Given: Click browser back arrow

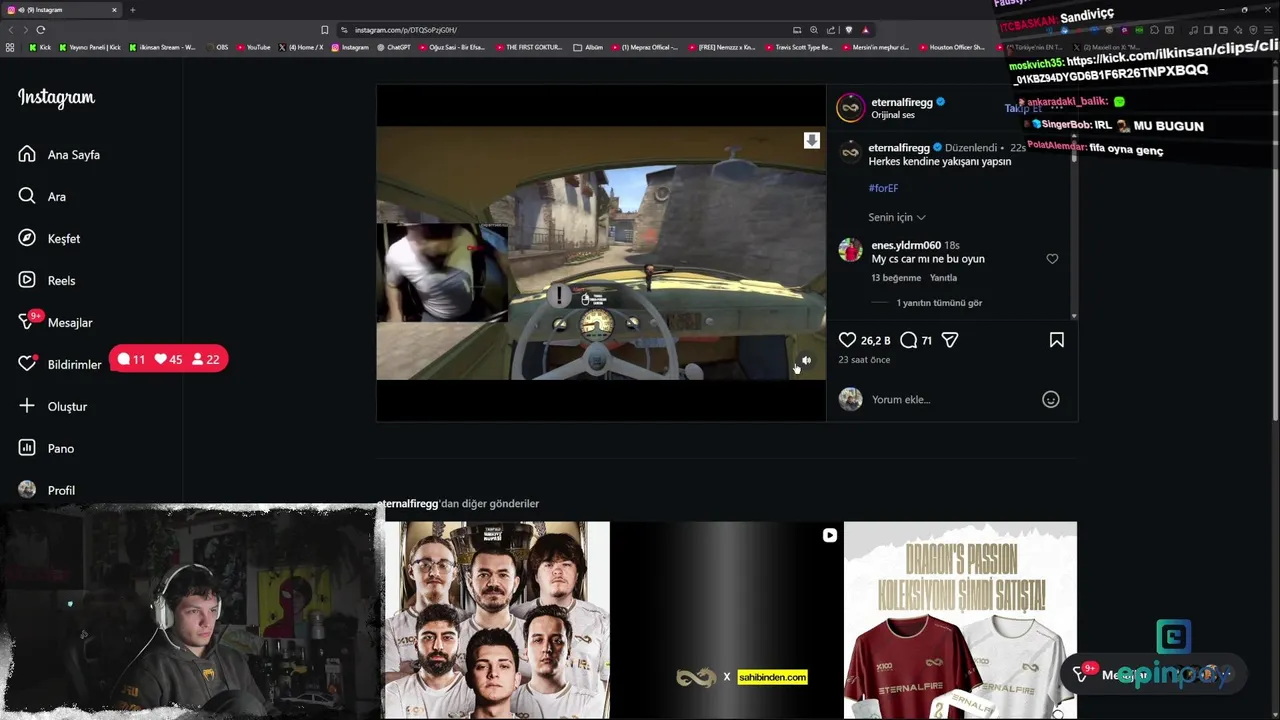Looking at the screenshot, I should pyautogui.click(x=10, y=30).
